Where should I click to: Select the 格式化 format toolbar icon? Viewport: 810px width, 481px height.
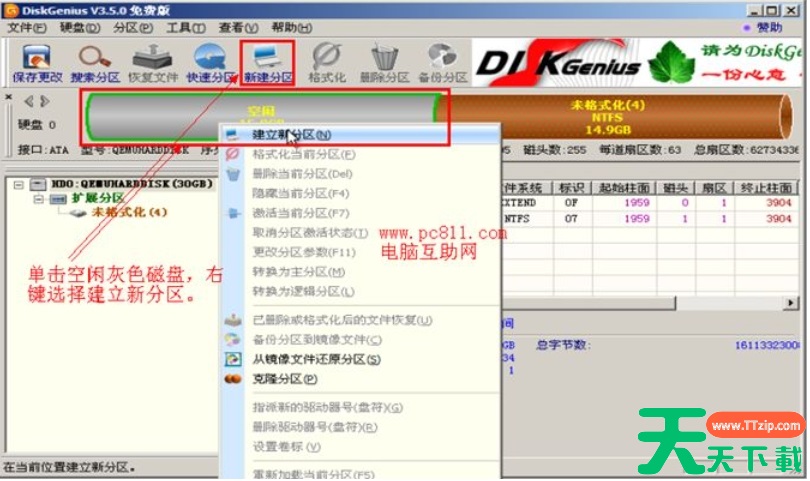(x=327, y=64)
